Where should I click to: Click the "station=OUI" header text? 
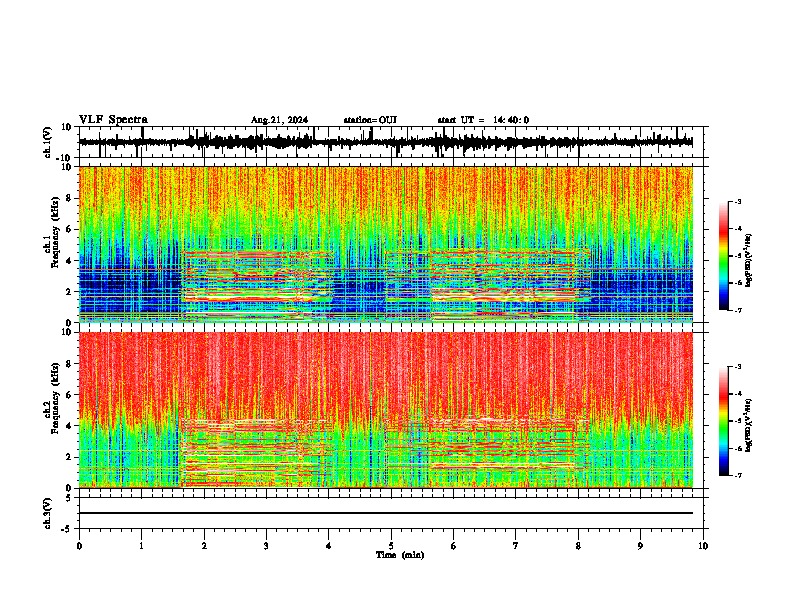tap(370, 120)
